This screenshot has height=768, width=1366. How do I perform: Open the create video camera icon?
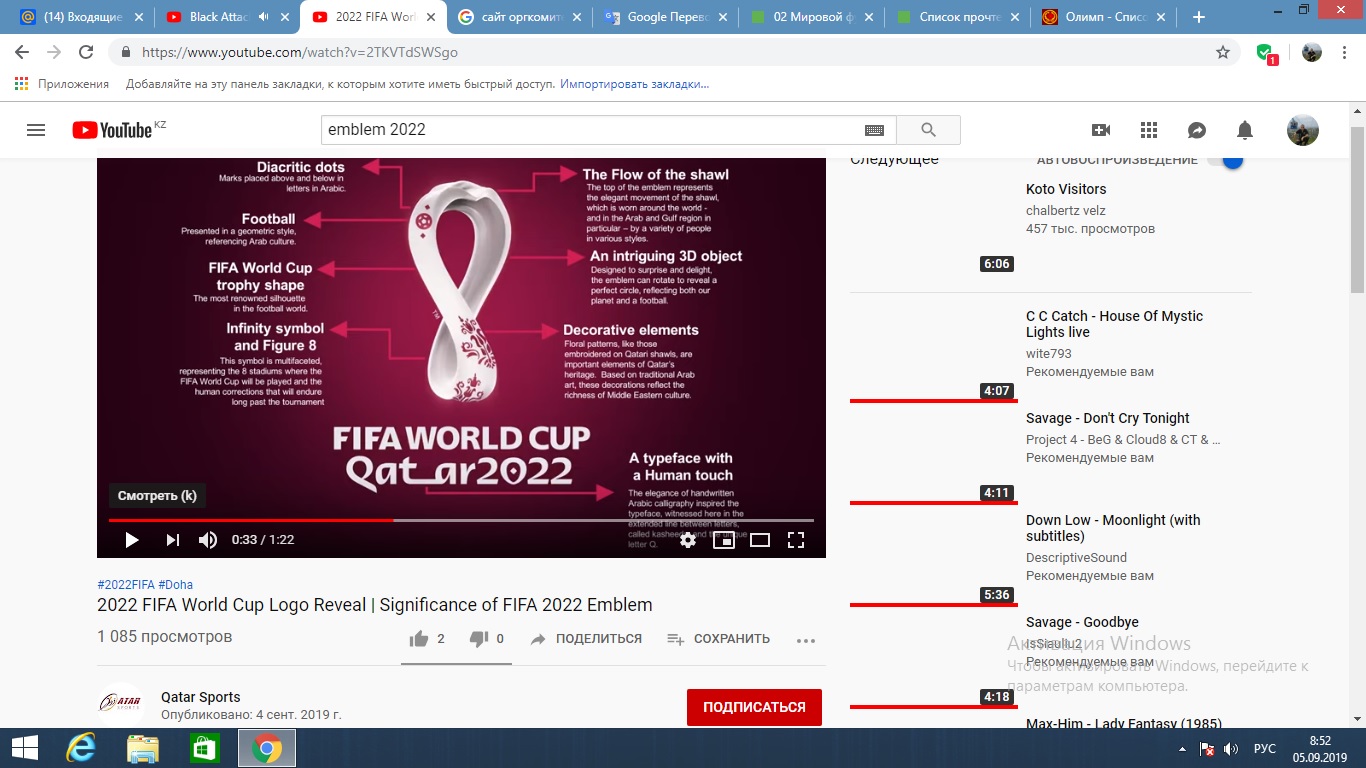(1101, 130)
